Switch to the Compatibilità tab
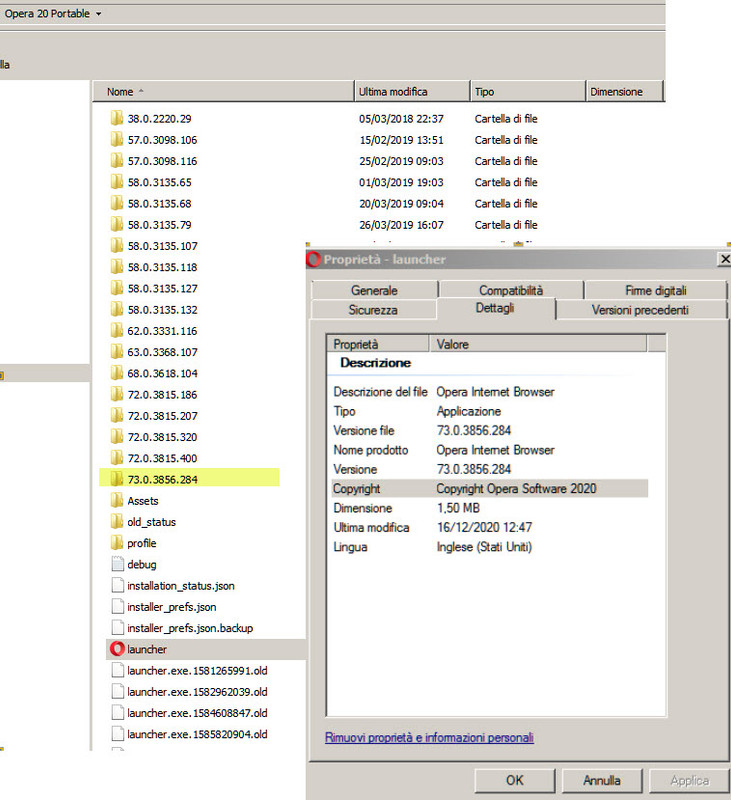The height and width of the screenshot is (800, 731). point(511,290)
